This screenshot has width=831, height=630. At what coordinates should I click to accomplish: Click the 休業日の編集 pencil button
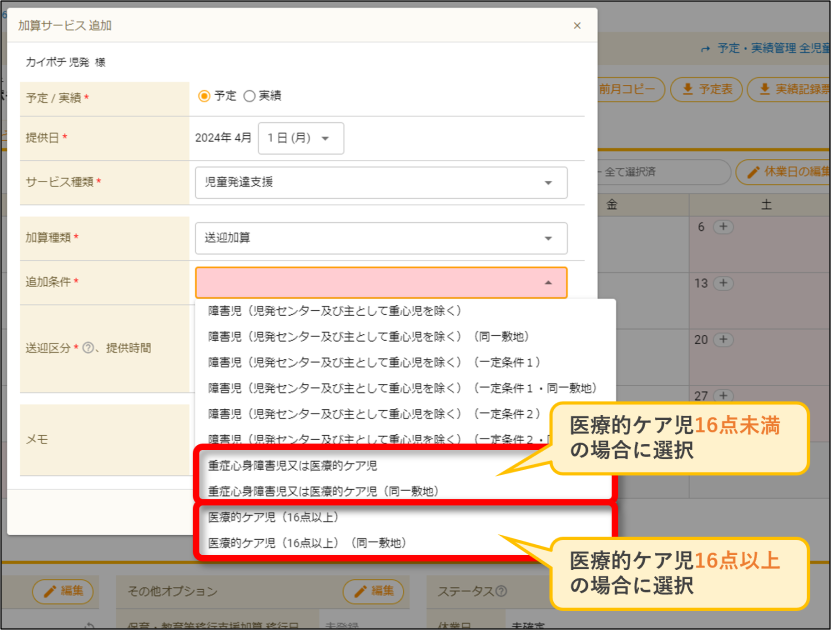783,172
